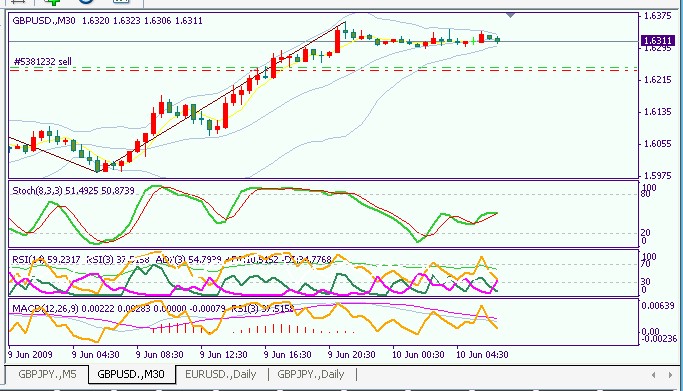Switch to the GBPJPY.,M5 chart tab
This screenshot has width=683, height=391.
click(x=47, y=374)
